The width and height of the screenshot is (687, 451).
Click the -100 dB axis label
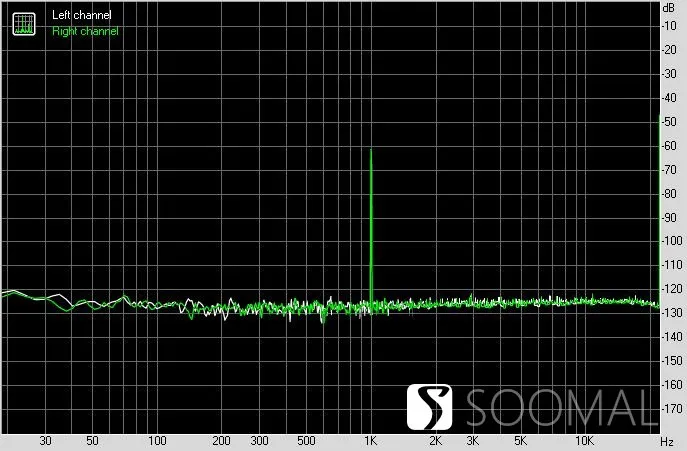pos(671,241)
